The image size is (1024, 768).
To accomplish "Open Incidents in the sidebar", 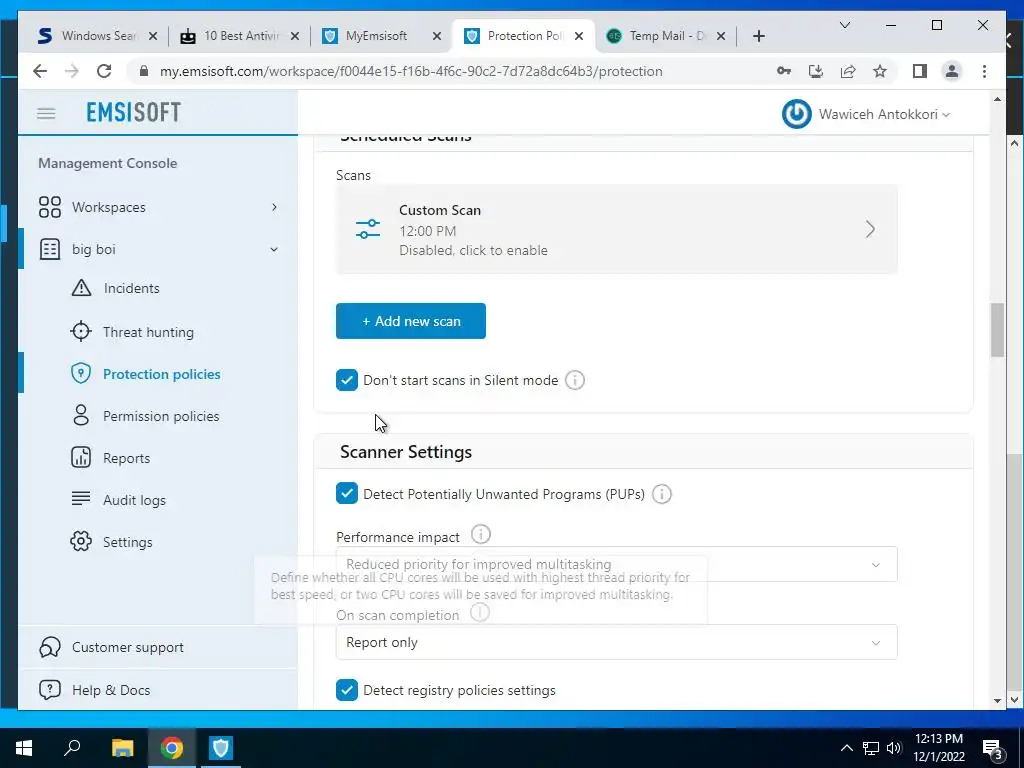I will coord(131,288).
